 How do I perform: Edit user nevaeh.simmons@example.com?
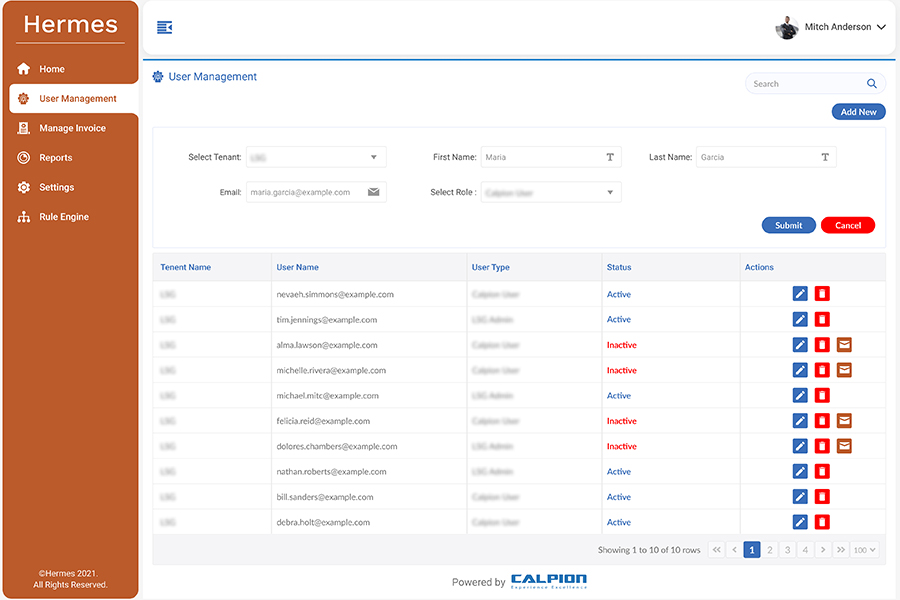pos(799,294)
